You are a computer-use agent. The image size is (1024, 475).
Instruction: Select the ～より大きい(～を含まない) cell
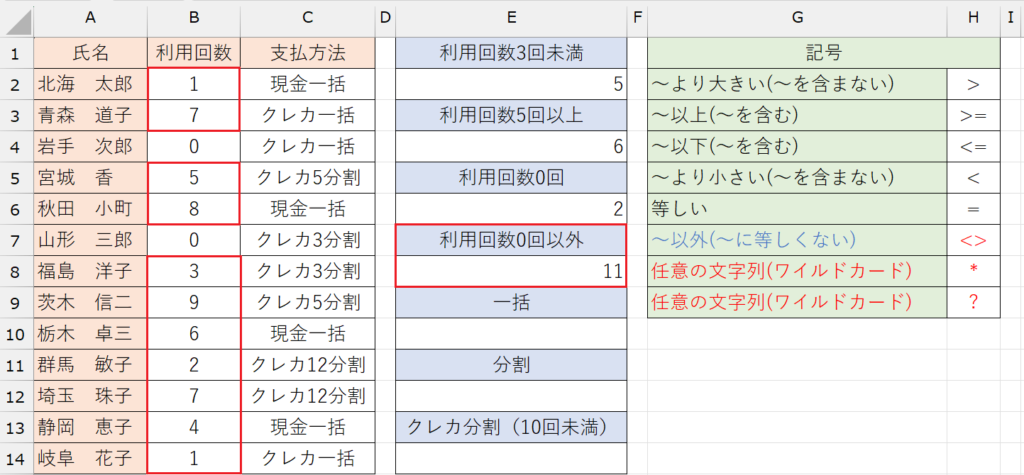(x=797, y=84)
